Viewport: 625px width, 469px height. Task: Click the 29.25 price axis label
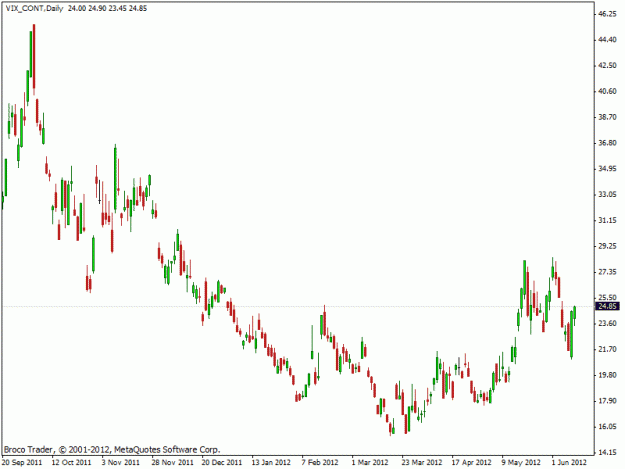pos(607,246)
